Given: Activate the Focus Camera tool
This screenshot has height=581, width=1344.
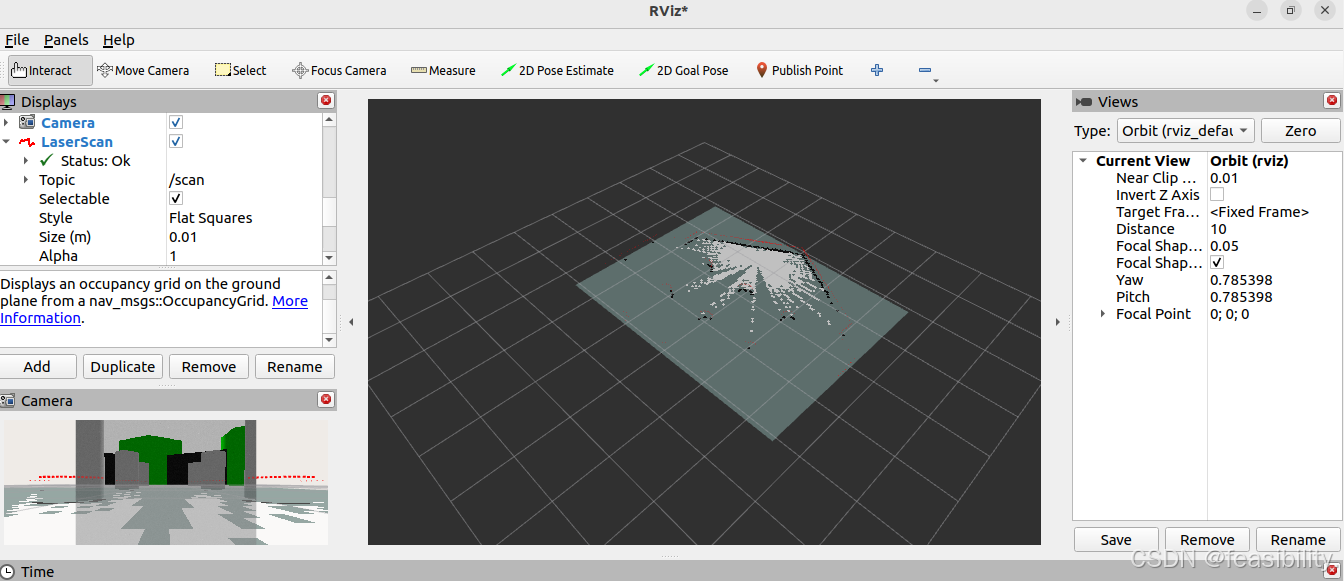Looking at the screenshot, I should [339, 70].
